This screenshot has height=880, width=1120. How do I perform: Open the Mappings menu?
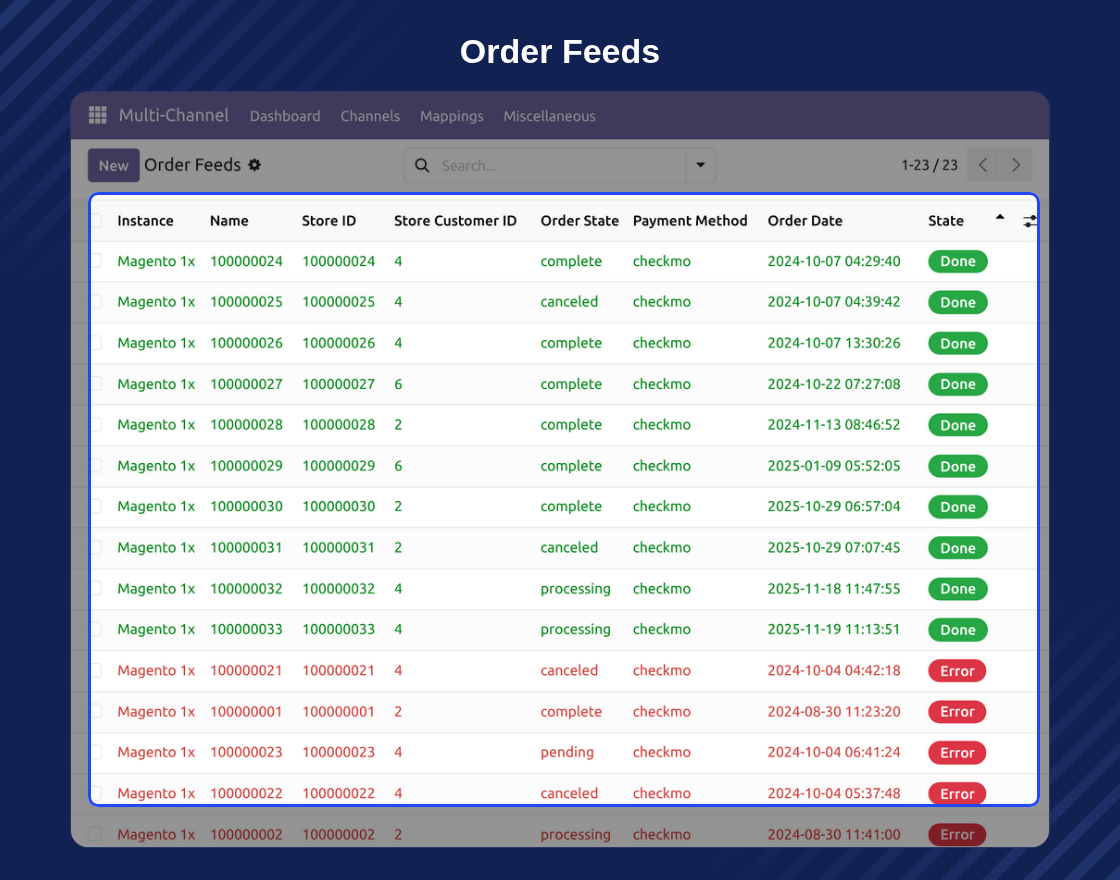click(x=451, y=116)
